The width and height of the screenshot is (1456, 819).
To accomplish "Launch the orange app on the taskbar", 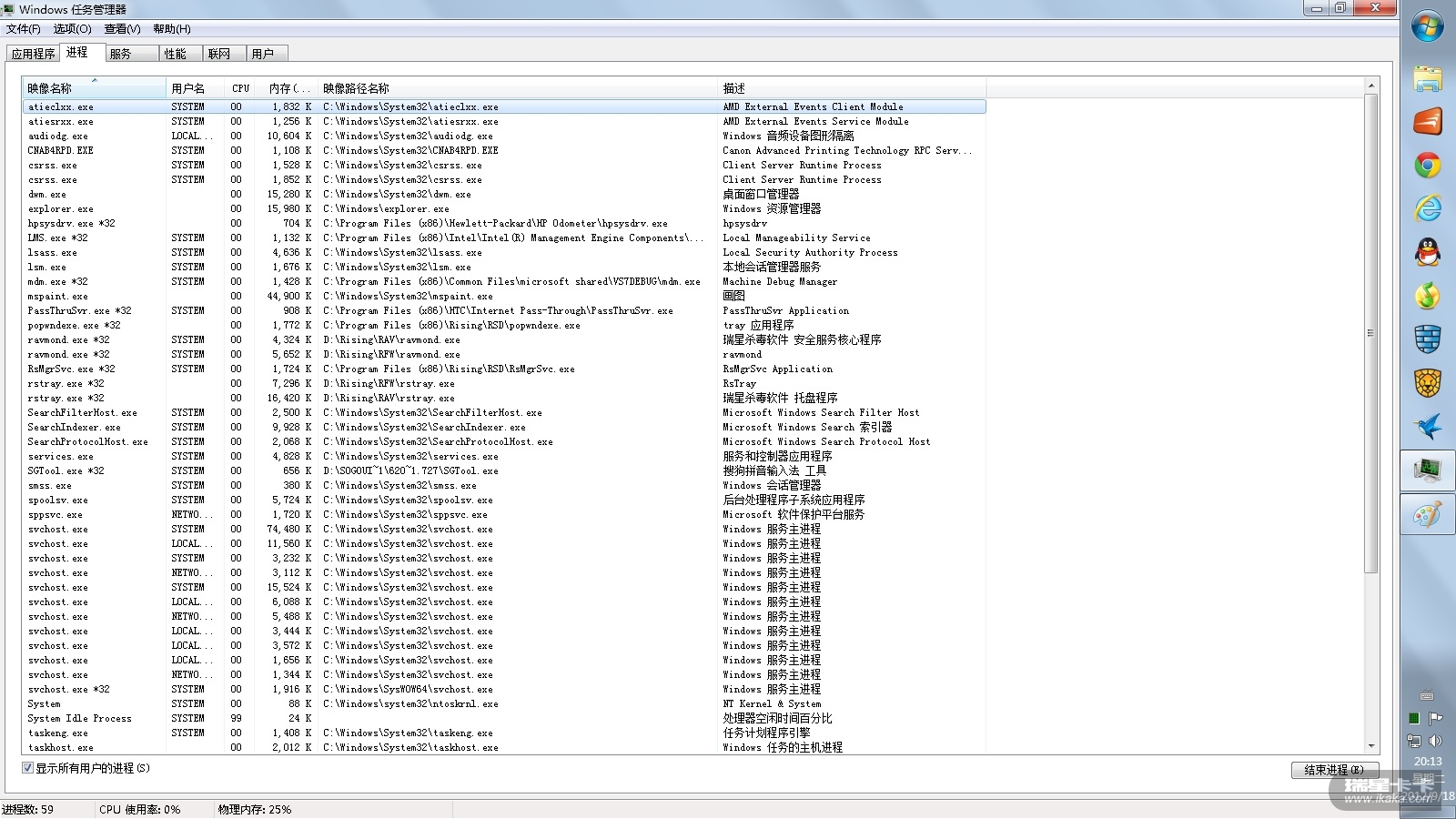I will point(1428,121).
